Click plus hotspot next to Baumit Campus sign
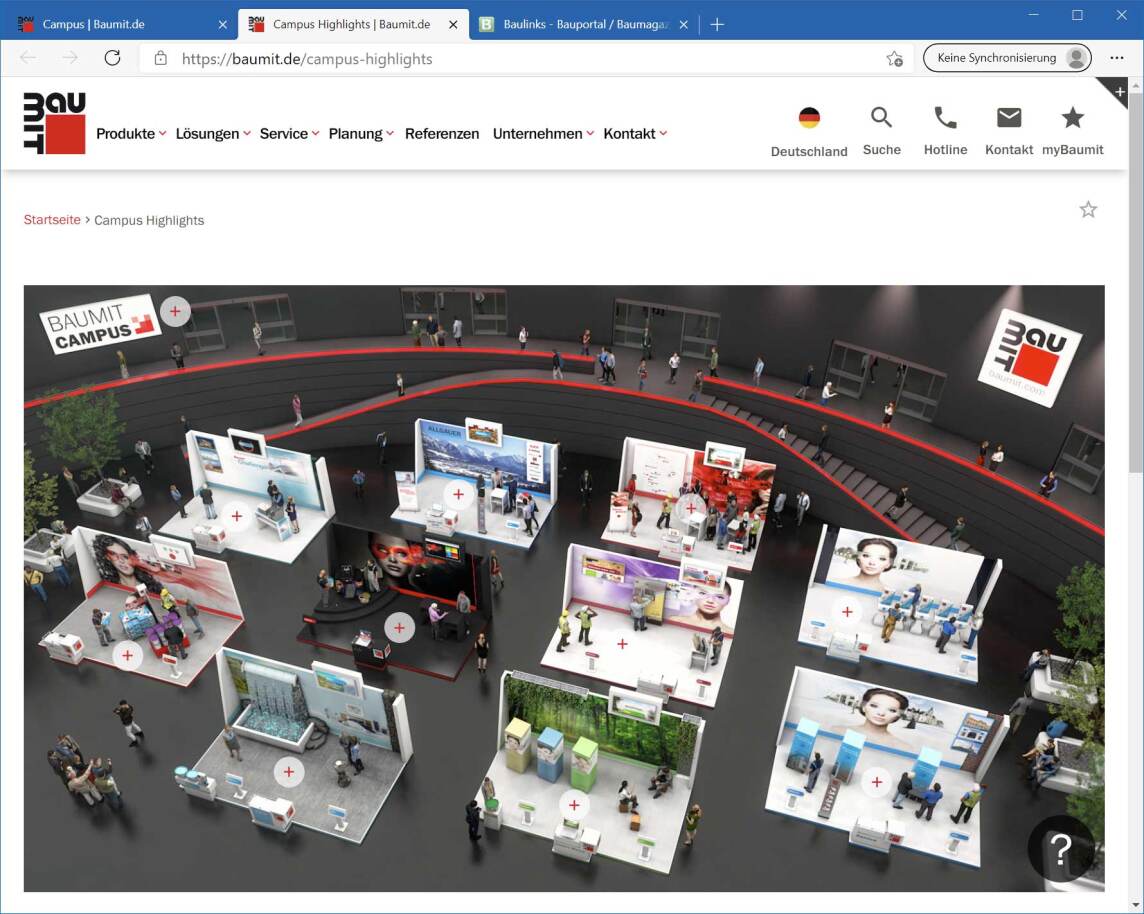 tap(175, 311)
